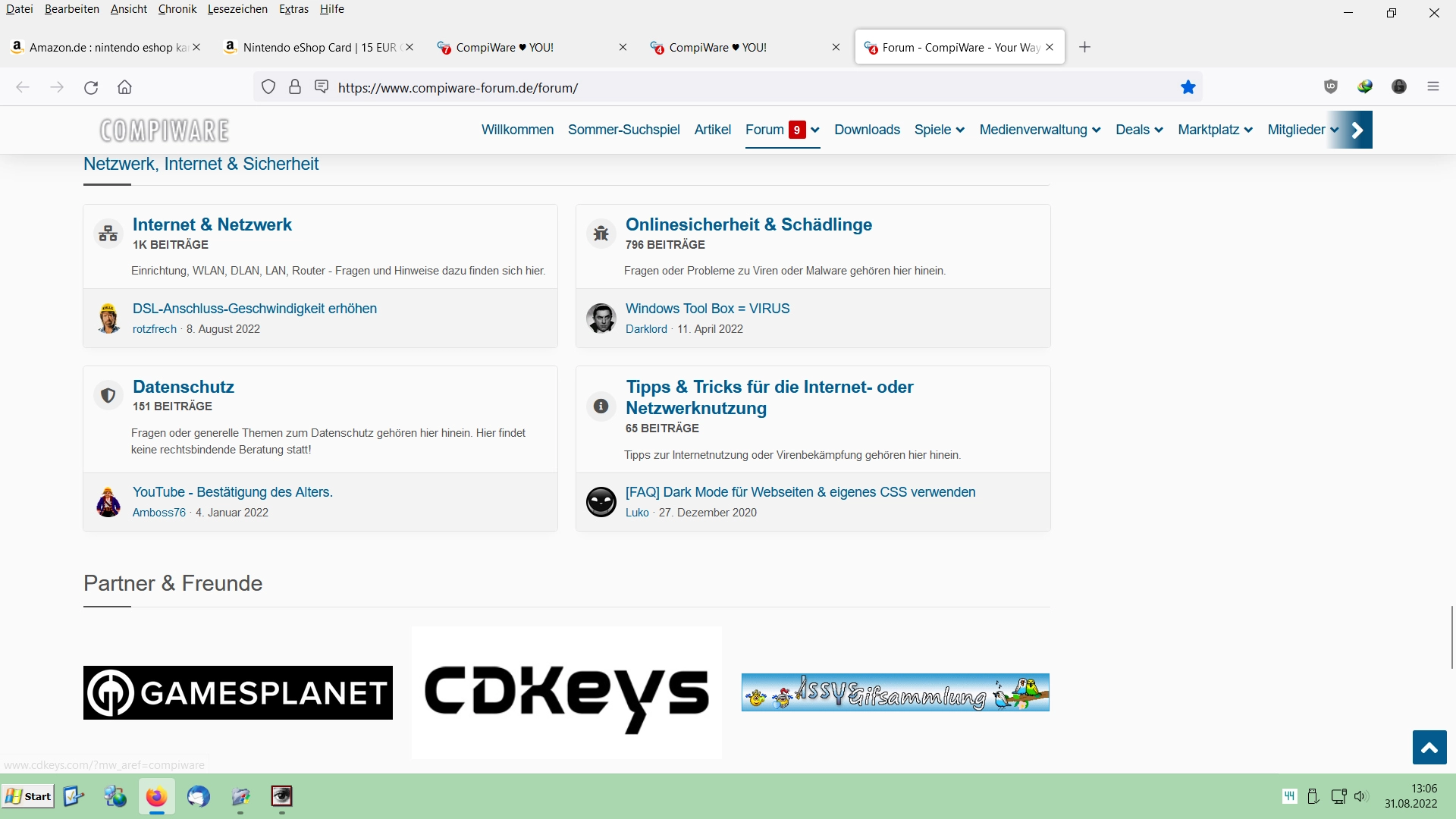Open thread DSL-Anschluss-Geschwindigkeit erhöhen

[x=255, y=309]
